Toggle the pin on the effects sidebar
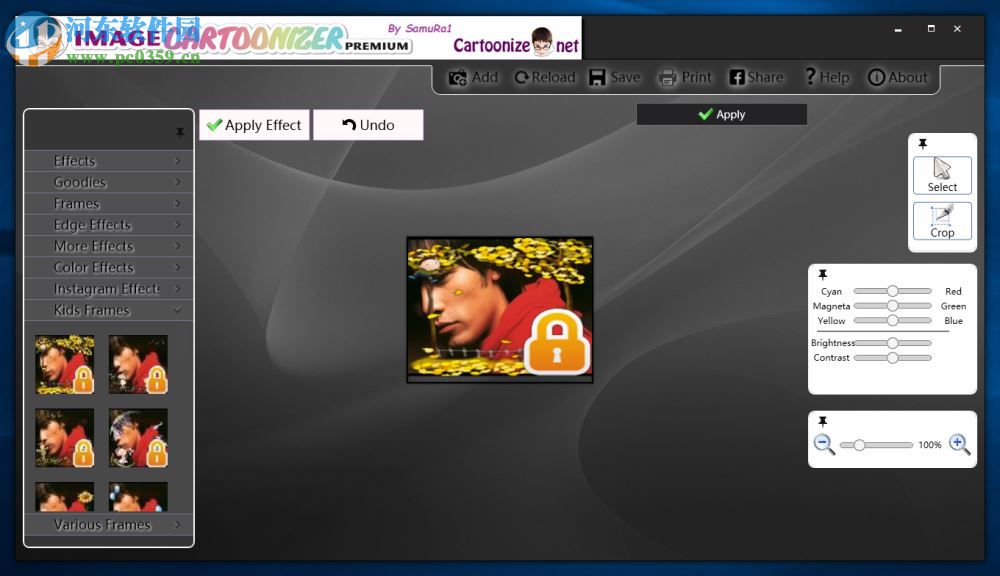Viewport: 1000px width, 576px height. 180,131
